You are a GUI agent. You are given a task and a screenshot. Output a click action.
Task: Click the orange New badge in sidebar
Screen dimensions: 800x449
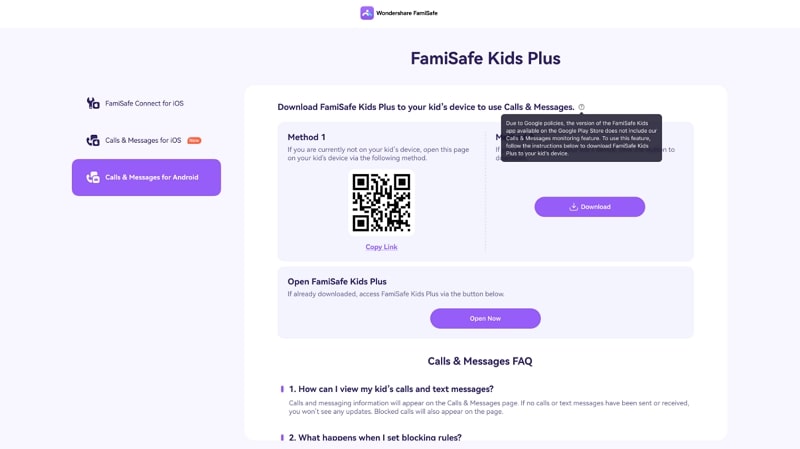coord(194,140)
